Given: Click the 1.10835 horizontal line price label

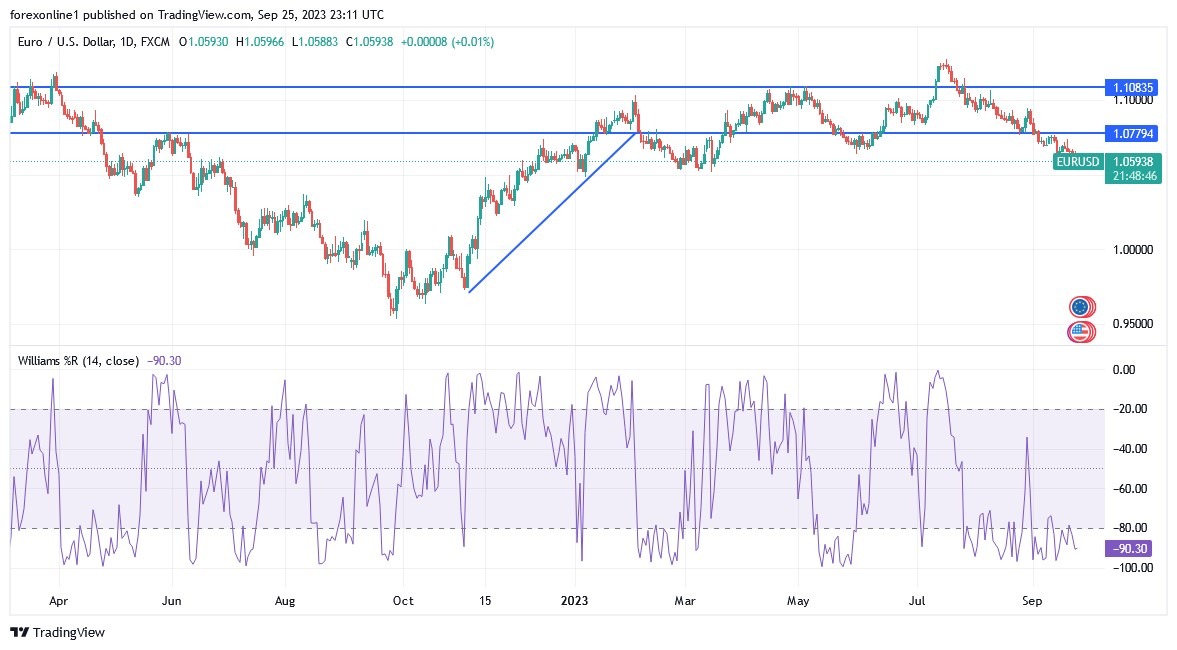Looking at the screenshot, I should [x=1133, y=88].
